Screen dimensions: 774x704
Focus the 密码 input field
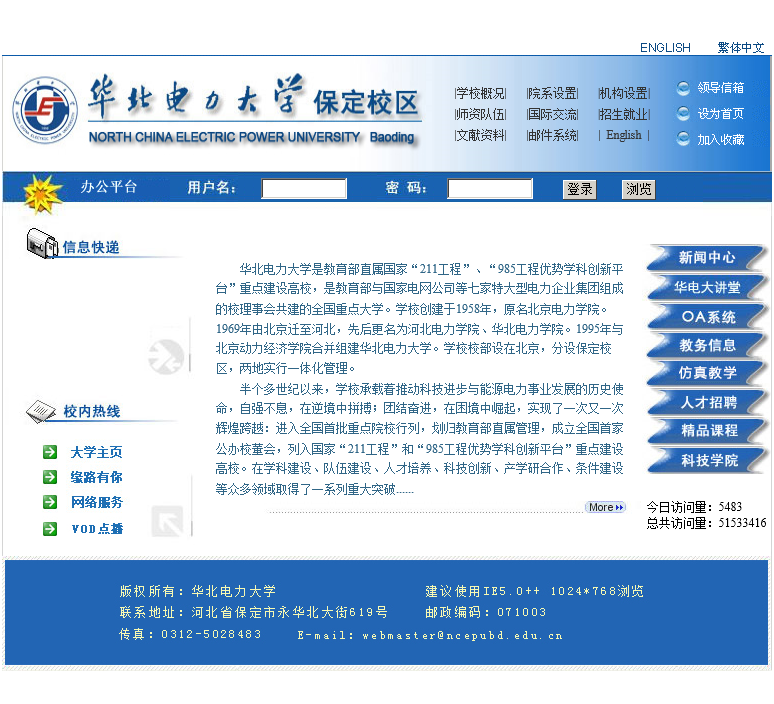coord(490,189)
